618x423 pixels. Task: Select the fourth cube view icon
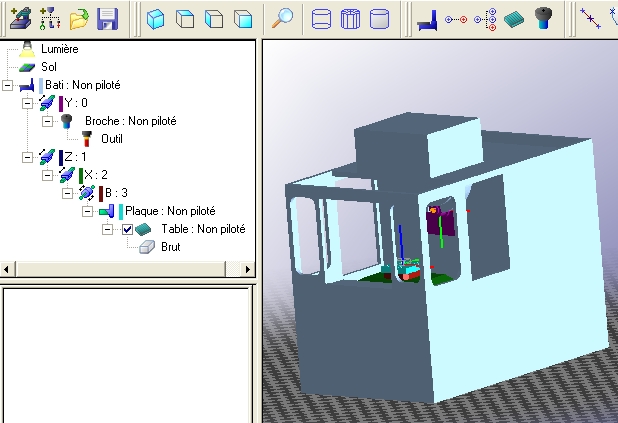[x=243, y=19]
